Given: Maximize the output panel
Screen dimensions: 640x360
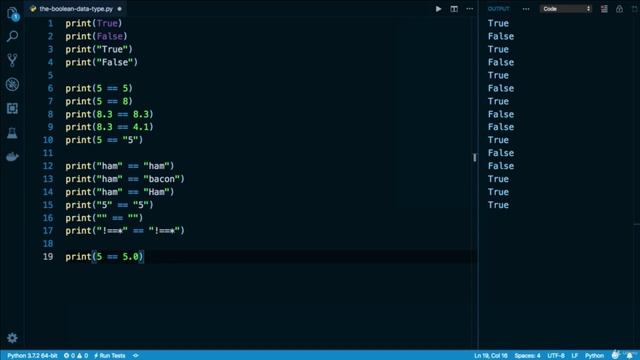Looking at the screenshot, I should 635,9.
